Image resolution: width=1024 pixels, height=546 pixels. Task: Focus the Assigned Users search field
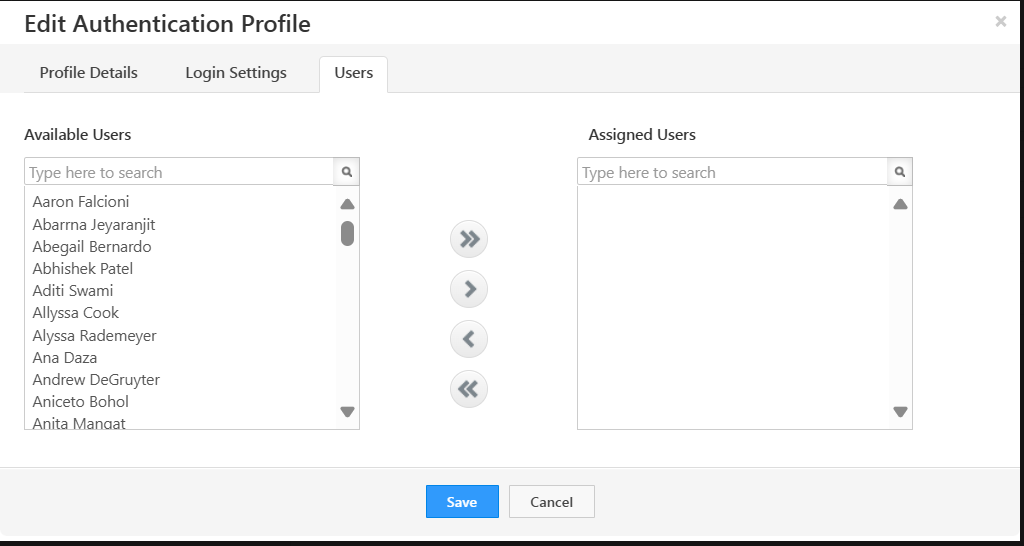[x=732, y=172]
